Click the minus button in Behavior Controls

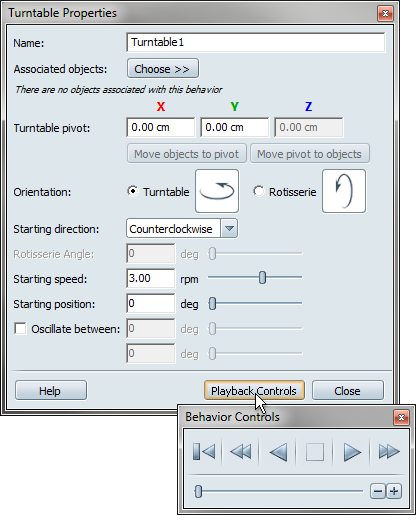(x=378, y=491)
